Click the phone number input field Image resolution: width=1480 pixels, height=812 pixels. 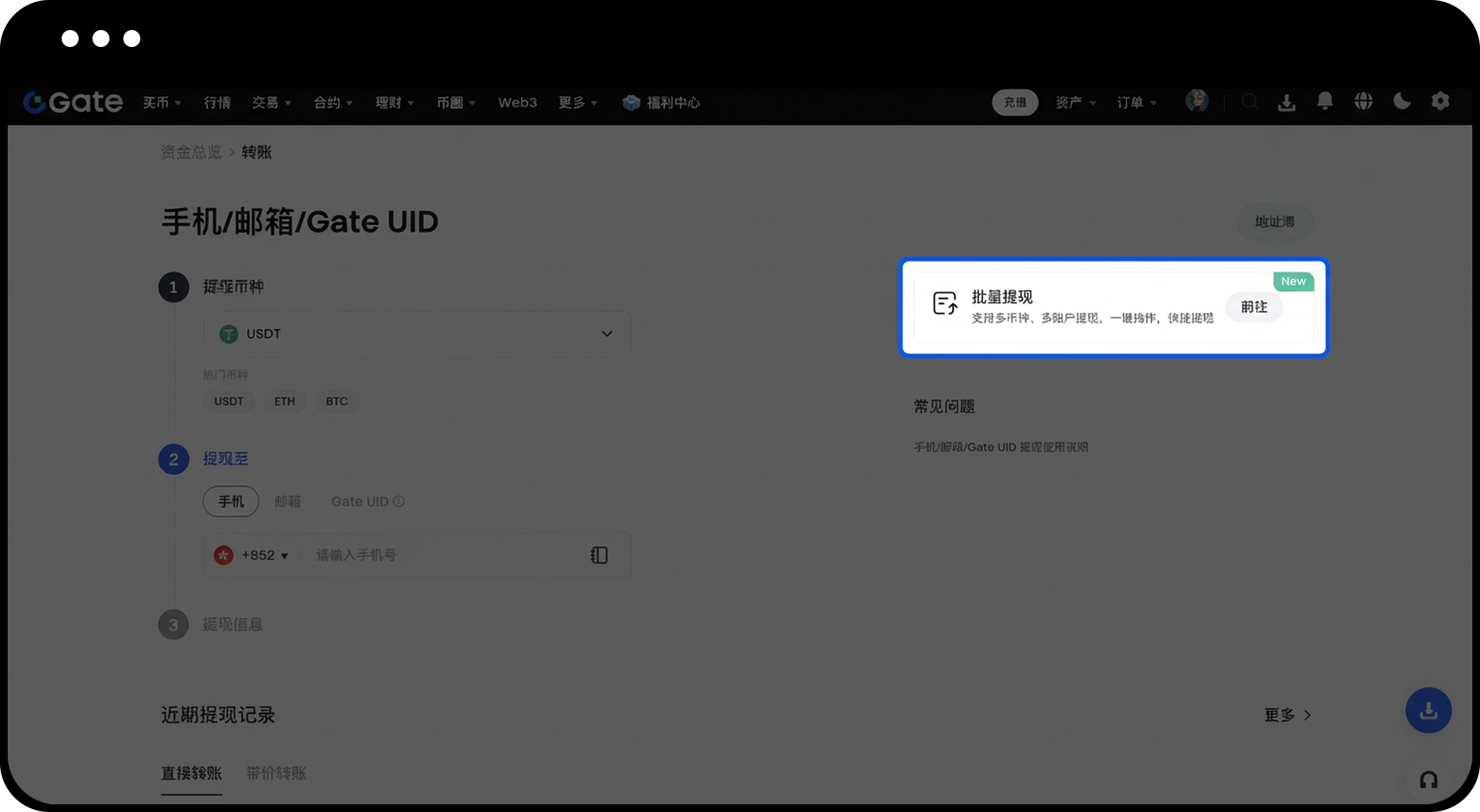click(447, 555)
